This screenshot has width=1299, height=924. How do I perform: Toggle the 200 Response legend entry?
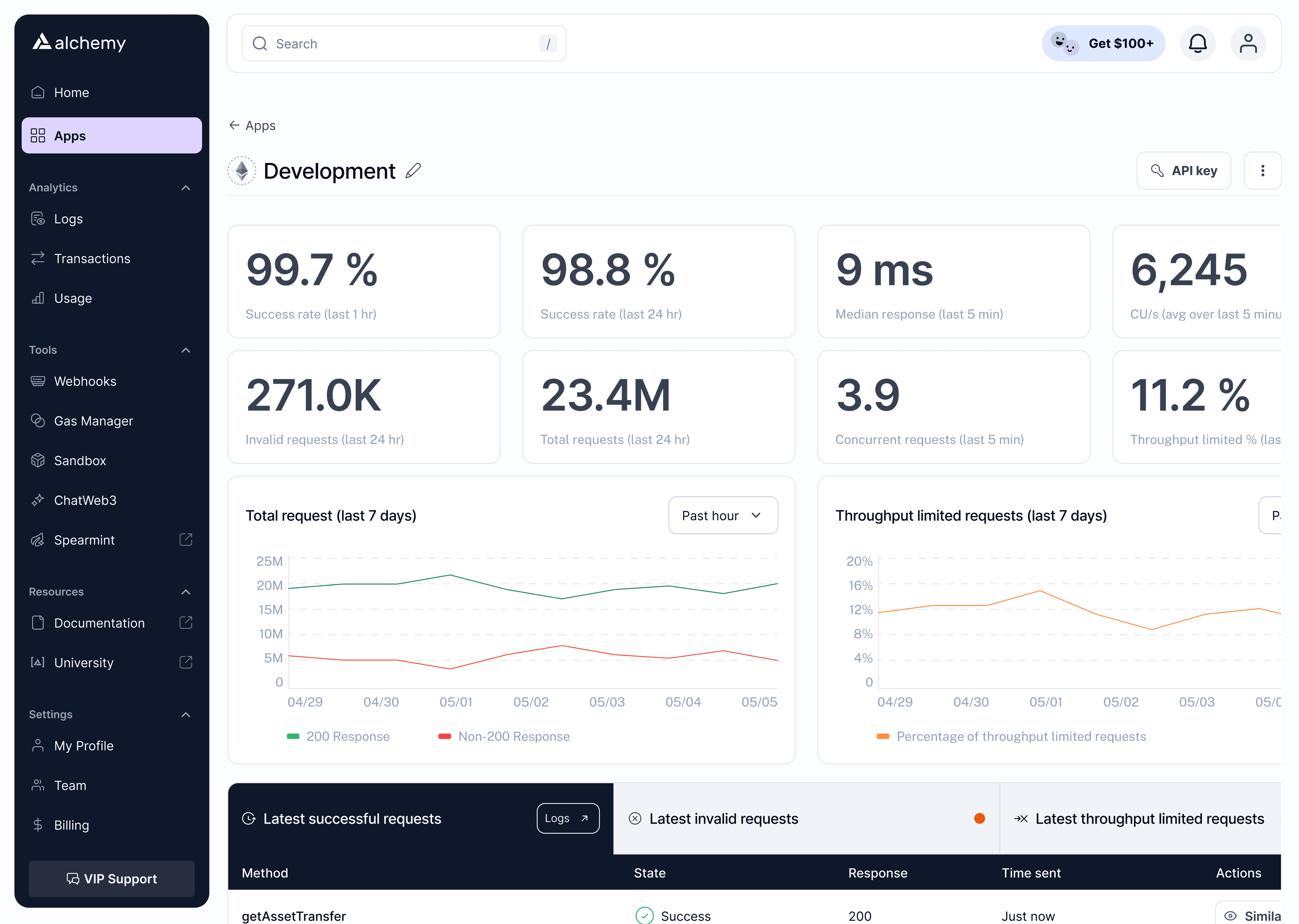click(338, 736)
